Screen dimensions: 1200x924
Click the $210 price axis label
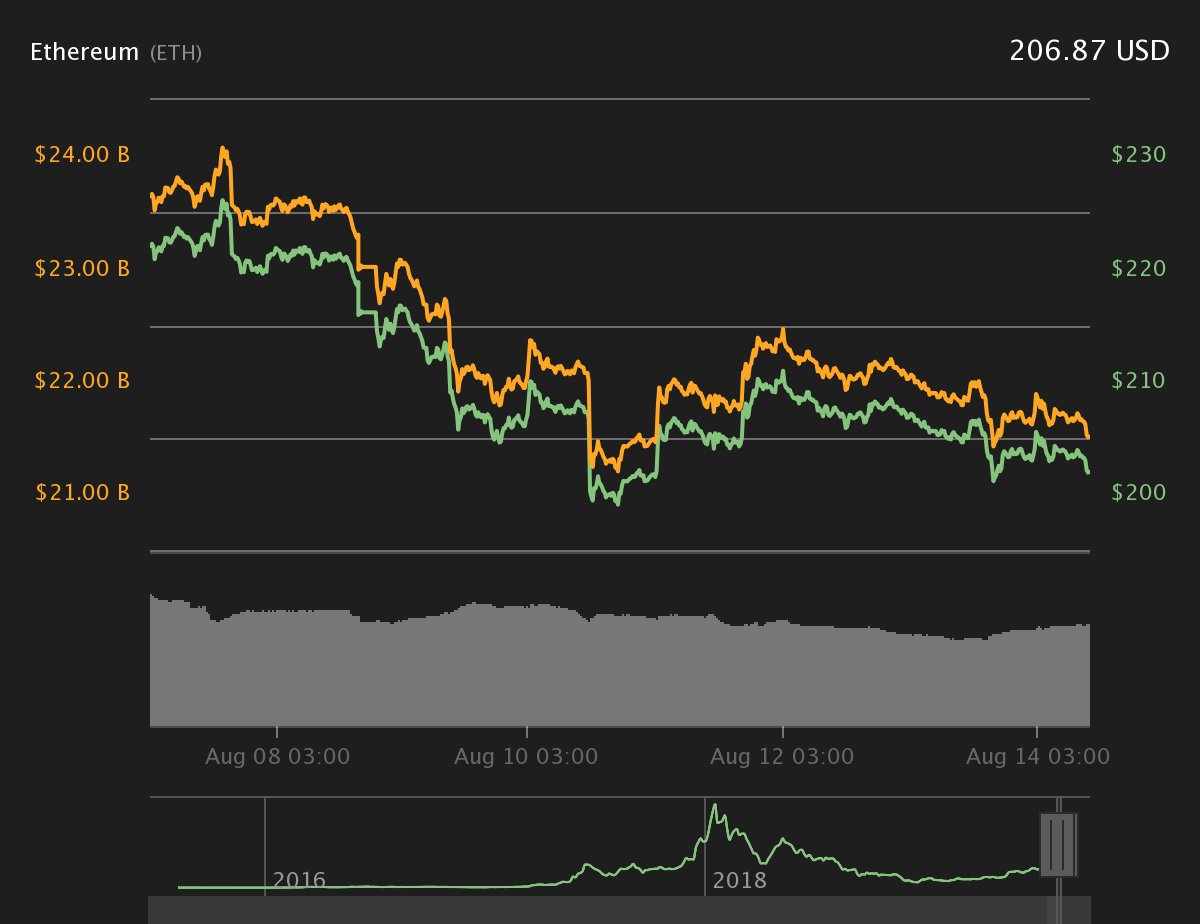[x=1139, y=381]
